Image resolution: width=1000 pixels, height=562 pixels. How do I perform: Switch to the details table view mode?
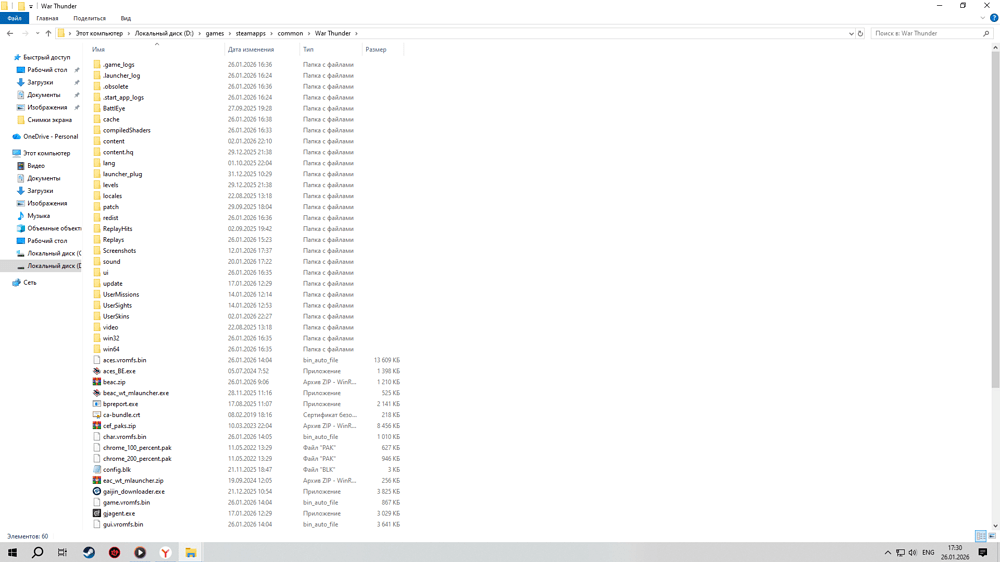point(980,537)
